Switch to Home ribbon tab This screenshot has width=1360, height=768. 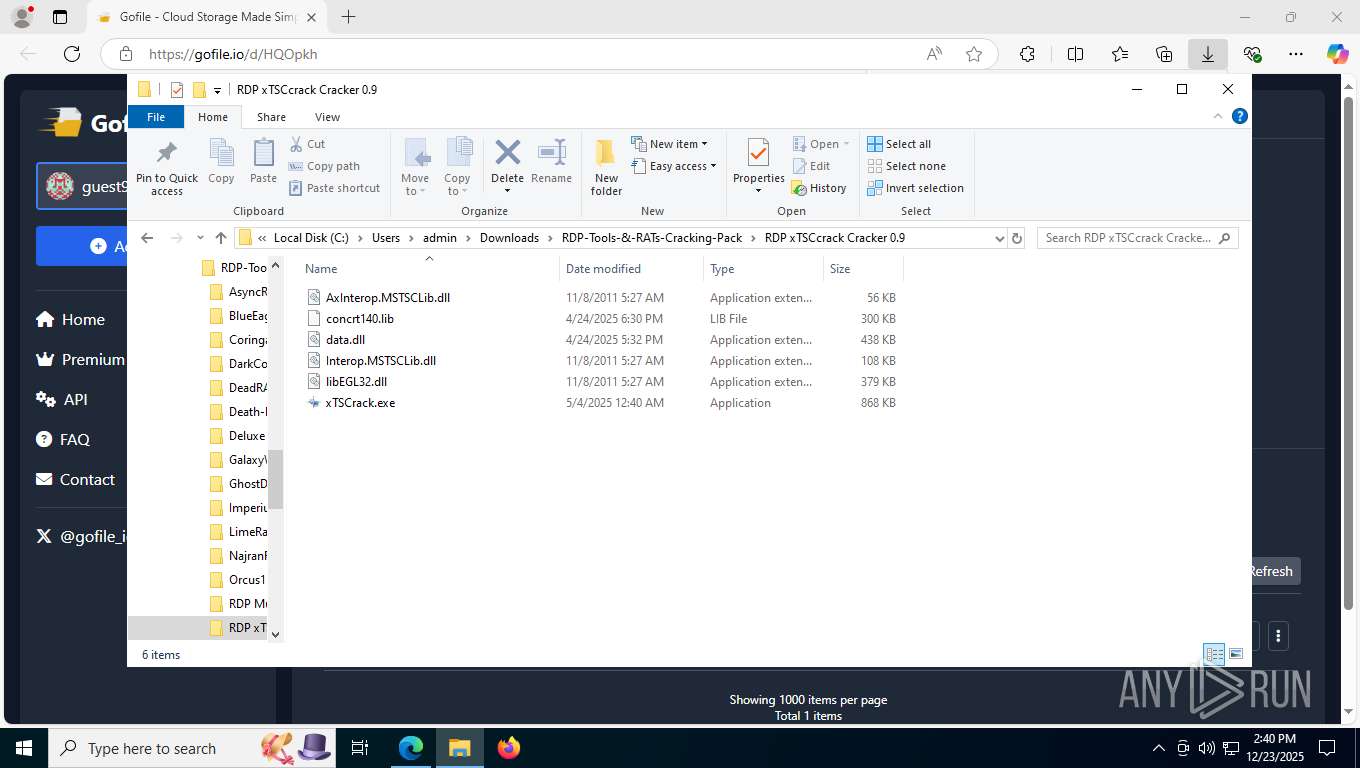[x=213, y=117]
